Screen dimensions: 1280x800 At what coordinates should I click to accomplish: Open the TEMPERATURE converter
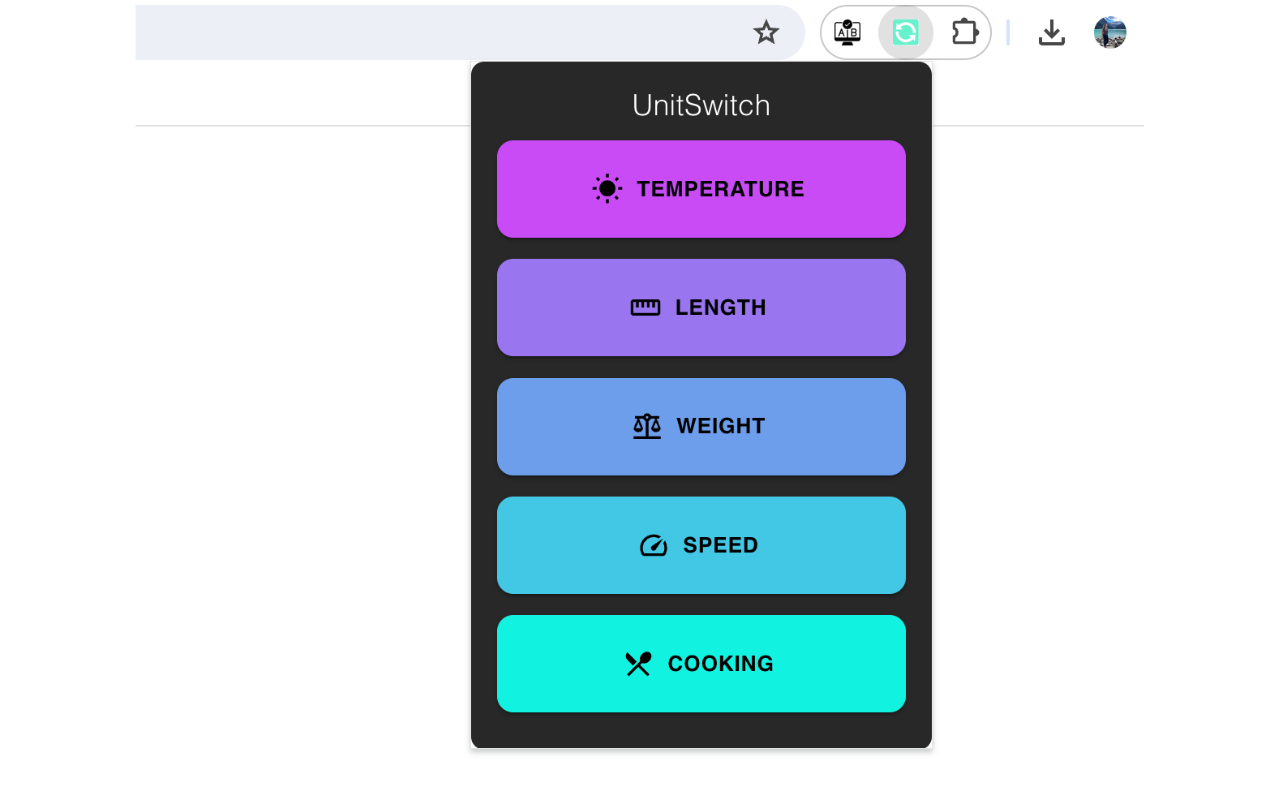701,188
